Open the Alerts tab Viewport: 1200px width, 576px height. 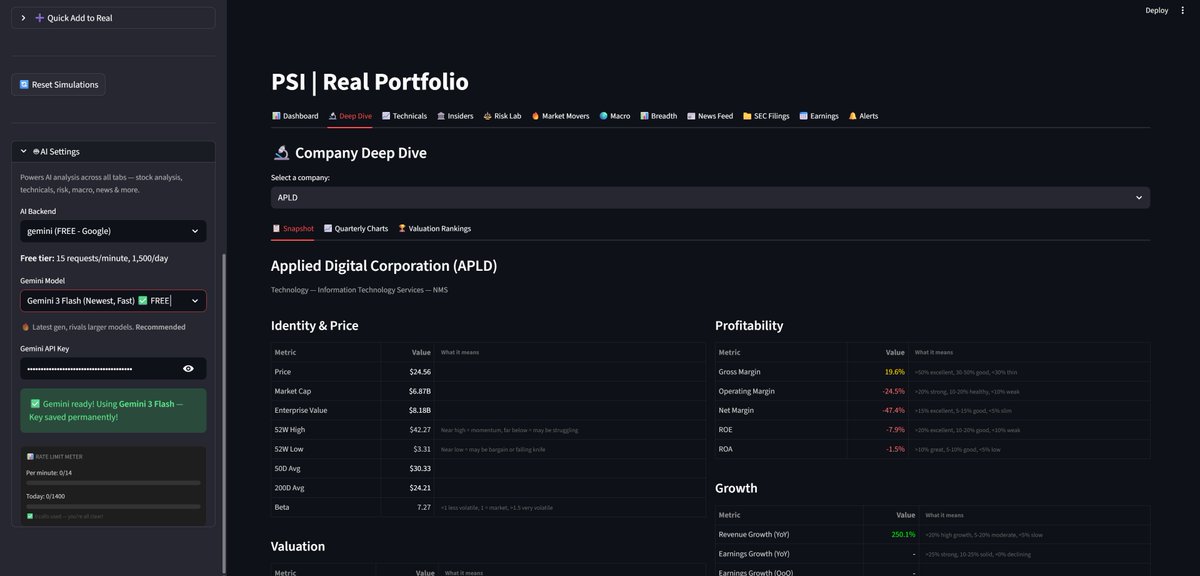(x=864, y=116)
